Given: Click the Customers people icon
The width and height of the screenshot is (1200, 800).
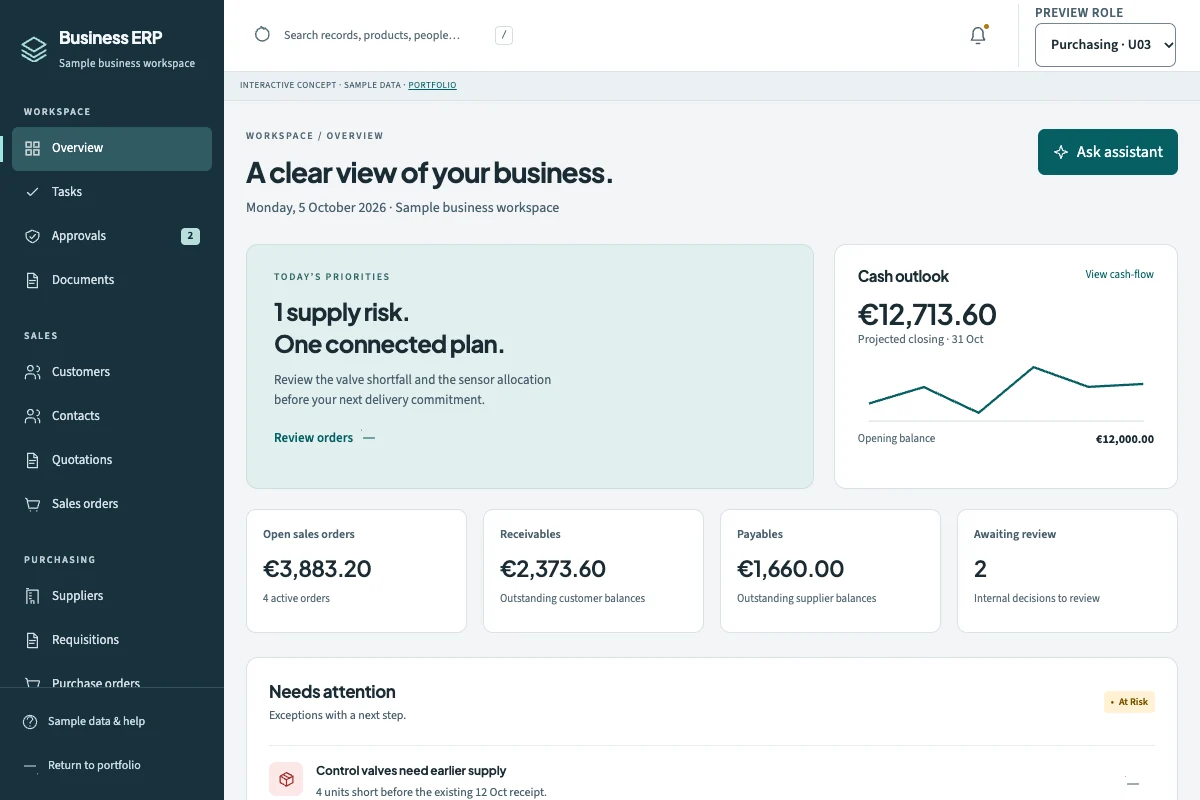Looking at the screenshot, I should (33, 372).
